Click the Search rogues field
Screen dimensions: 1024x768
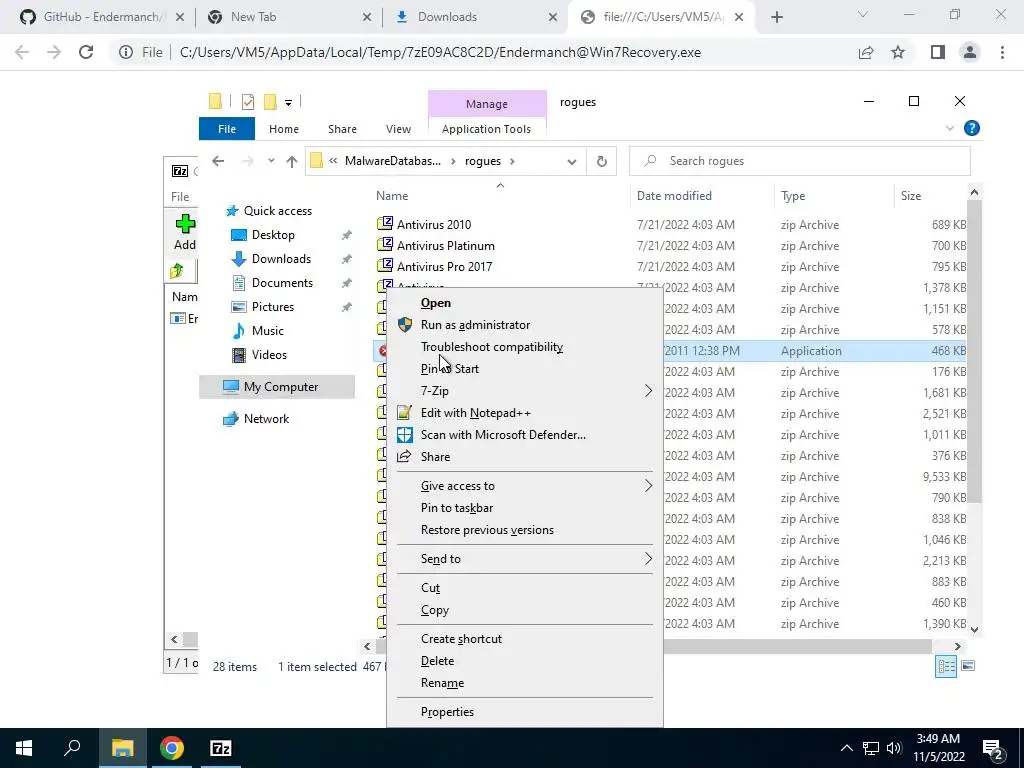tap(799, 161)
